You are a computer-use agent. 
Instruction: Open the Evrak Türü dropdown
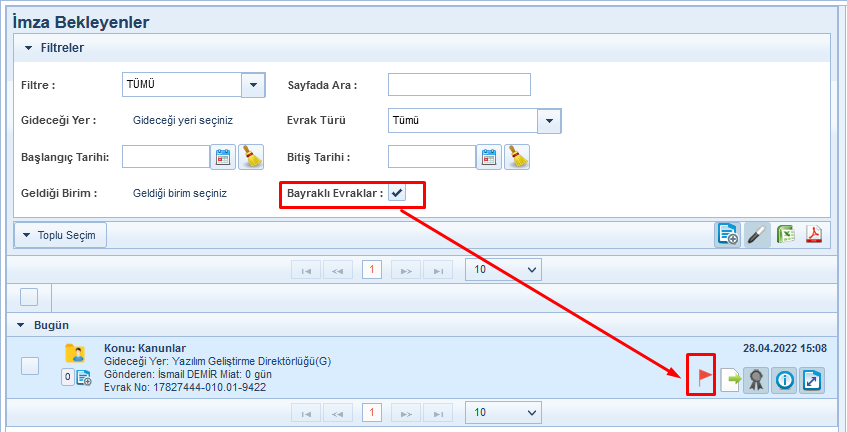(549, 121)
